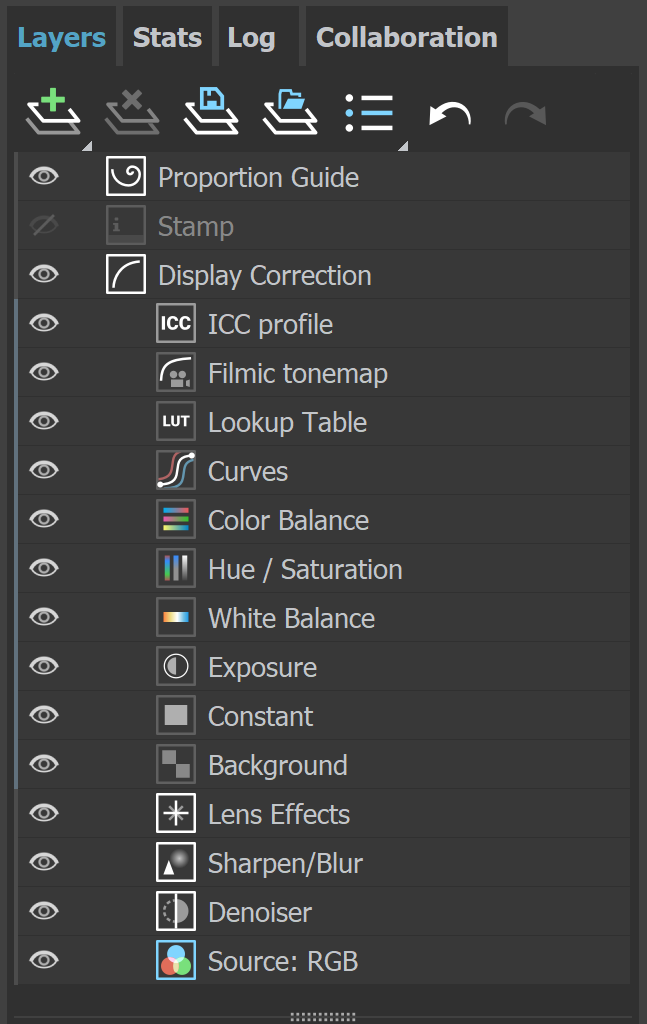Show the hidden Stamp layer
647x1024 pixels.
[42, 225]
